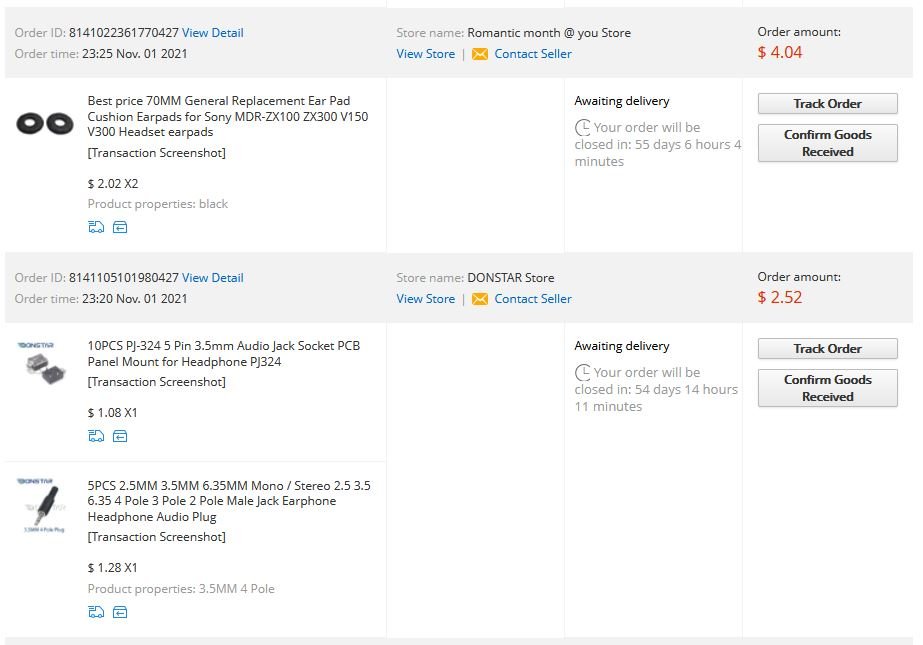
Task: Click the envelope icon for Romantic month store
Action: tap(480, 54)
